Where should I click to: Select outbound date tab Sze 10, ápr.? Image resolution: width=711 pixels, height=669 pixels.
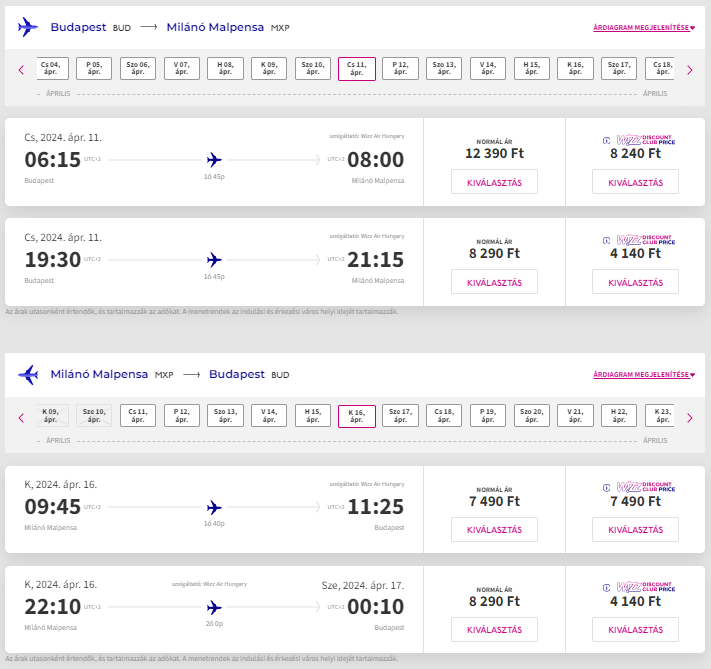[312, 68]
